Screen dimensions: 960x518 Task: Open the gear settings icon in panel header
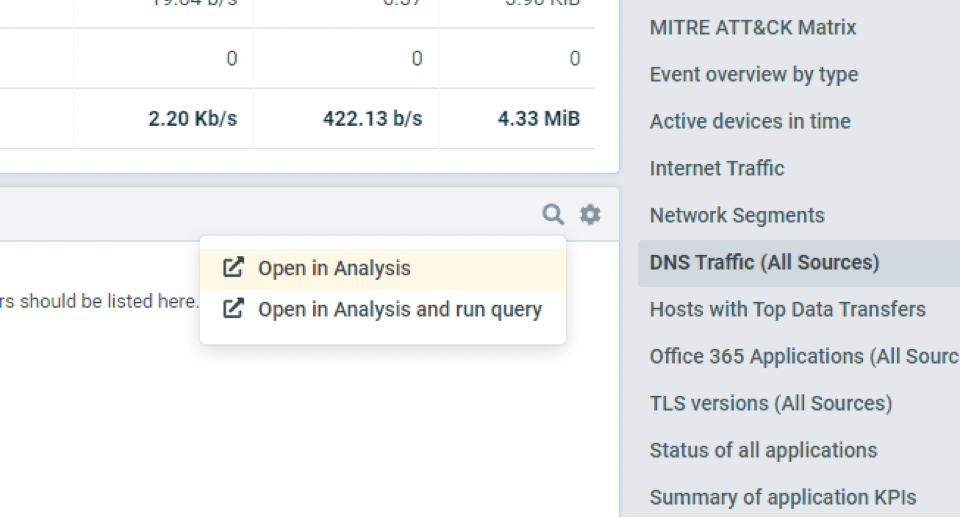pyautogui.click(x=591, y=214)
